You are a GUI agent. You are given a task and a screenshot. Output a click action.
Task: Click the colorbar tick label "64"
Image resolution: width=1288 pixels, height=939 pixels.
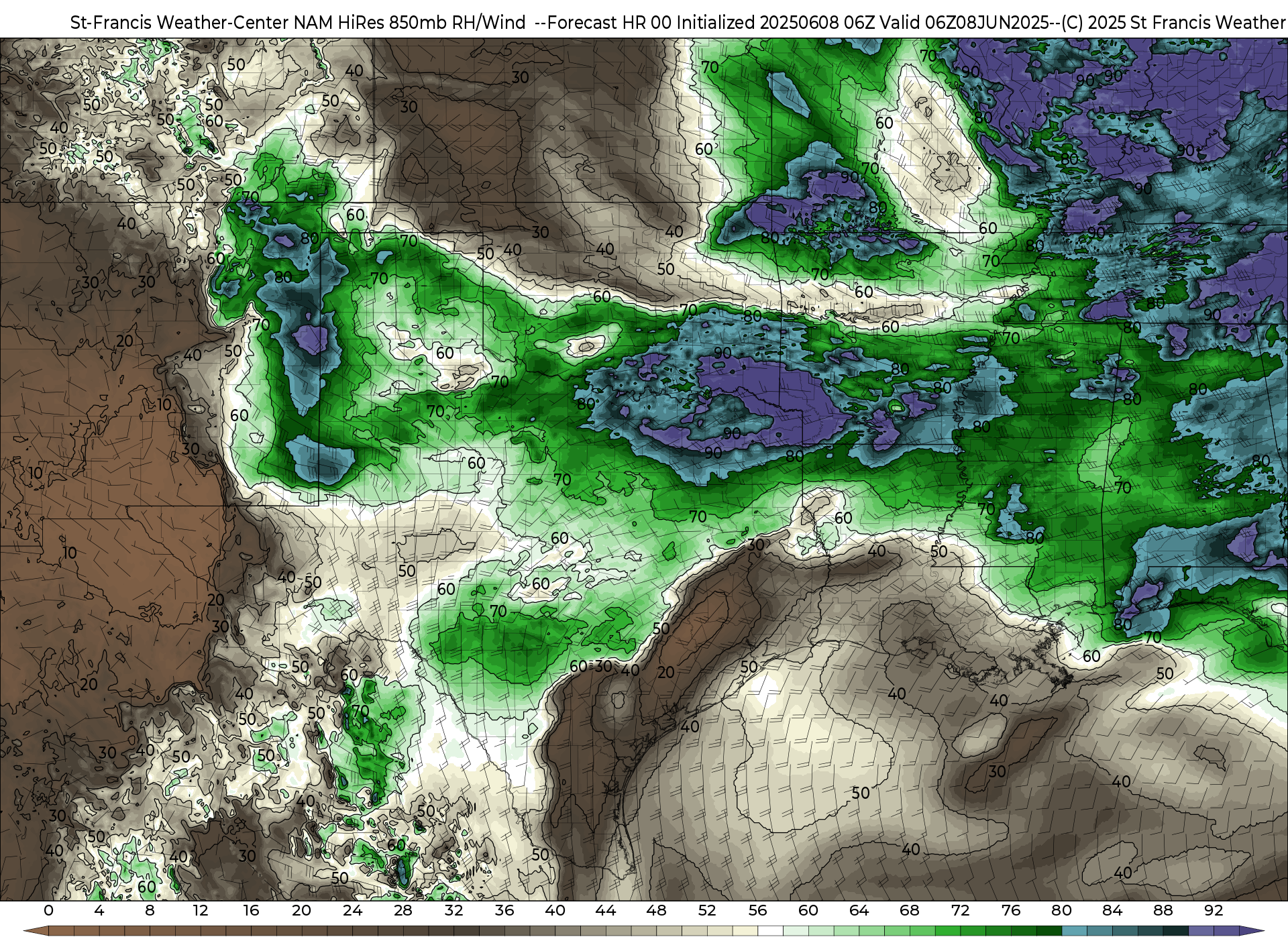[859, 911]
